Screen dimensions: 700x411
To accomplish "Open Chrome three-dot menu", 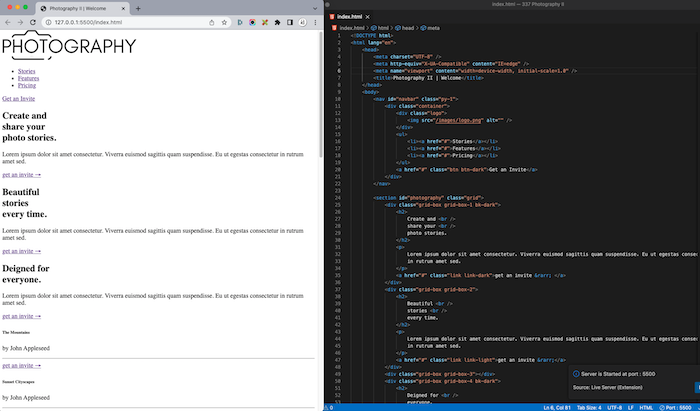I will (315, 22).
